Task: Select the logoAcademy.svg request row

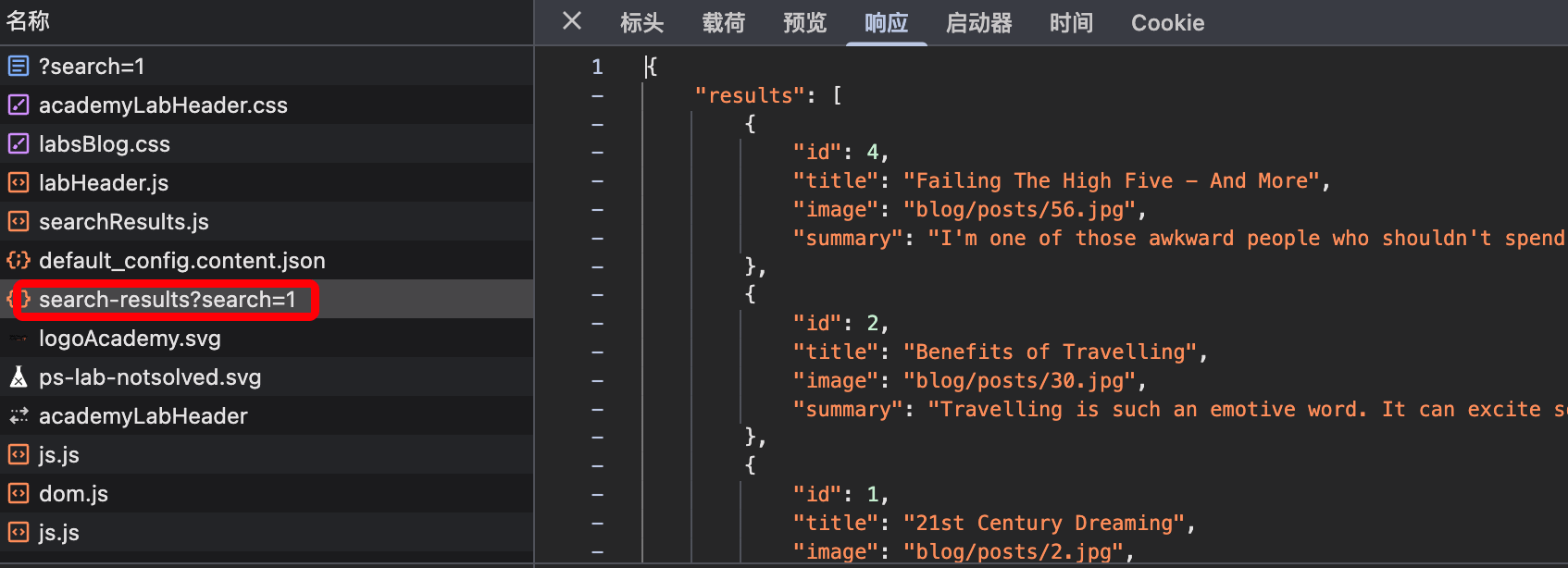Action: pos(130,339)
